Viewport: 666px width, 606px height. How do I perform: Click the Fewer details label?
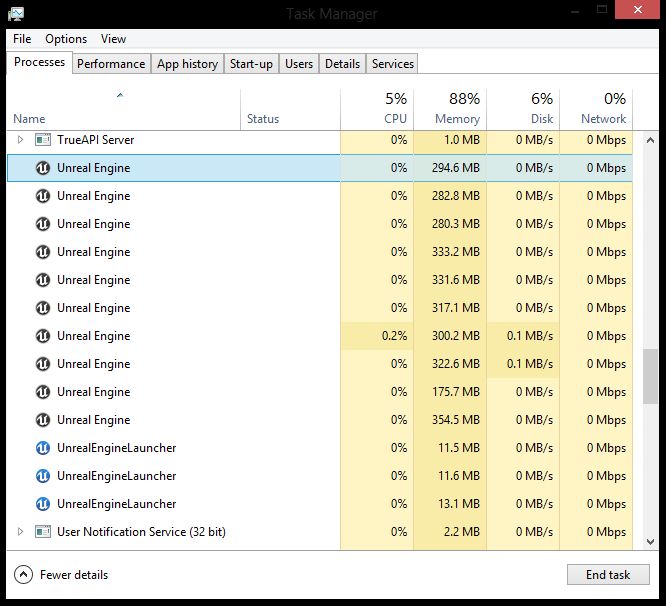[74, 575]
